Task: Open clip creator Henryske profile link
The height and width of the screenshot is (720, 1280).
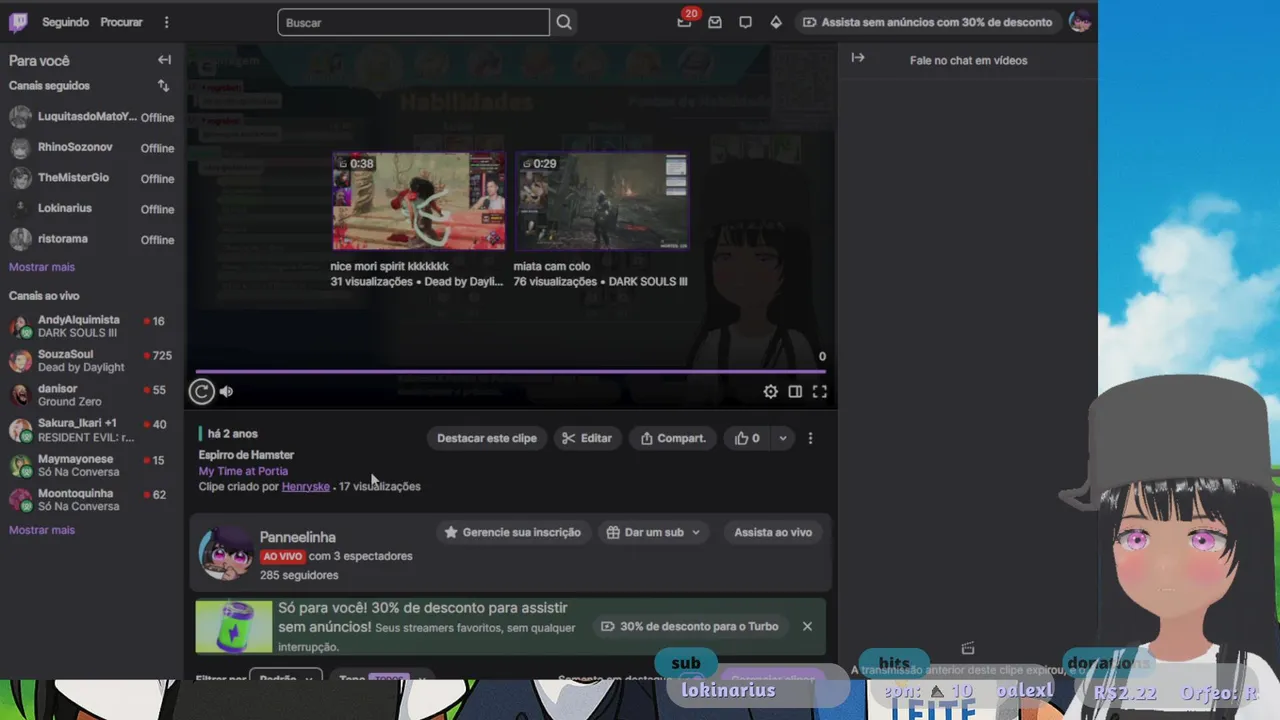Action: pos(306,486)
